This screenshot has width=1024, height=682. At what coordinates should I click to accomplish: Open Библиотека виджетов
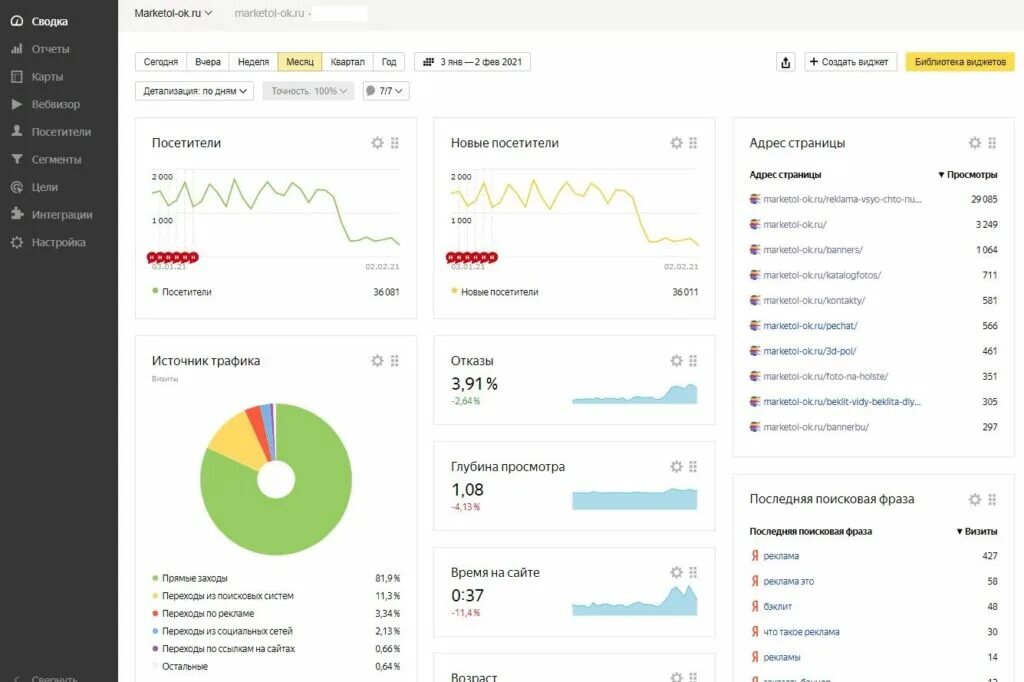coord(960,62)
